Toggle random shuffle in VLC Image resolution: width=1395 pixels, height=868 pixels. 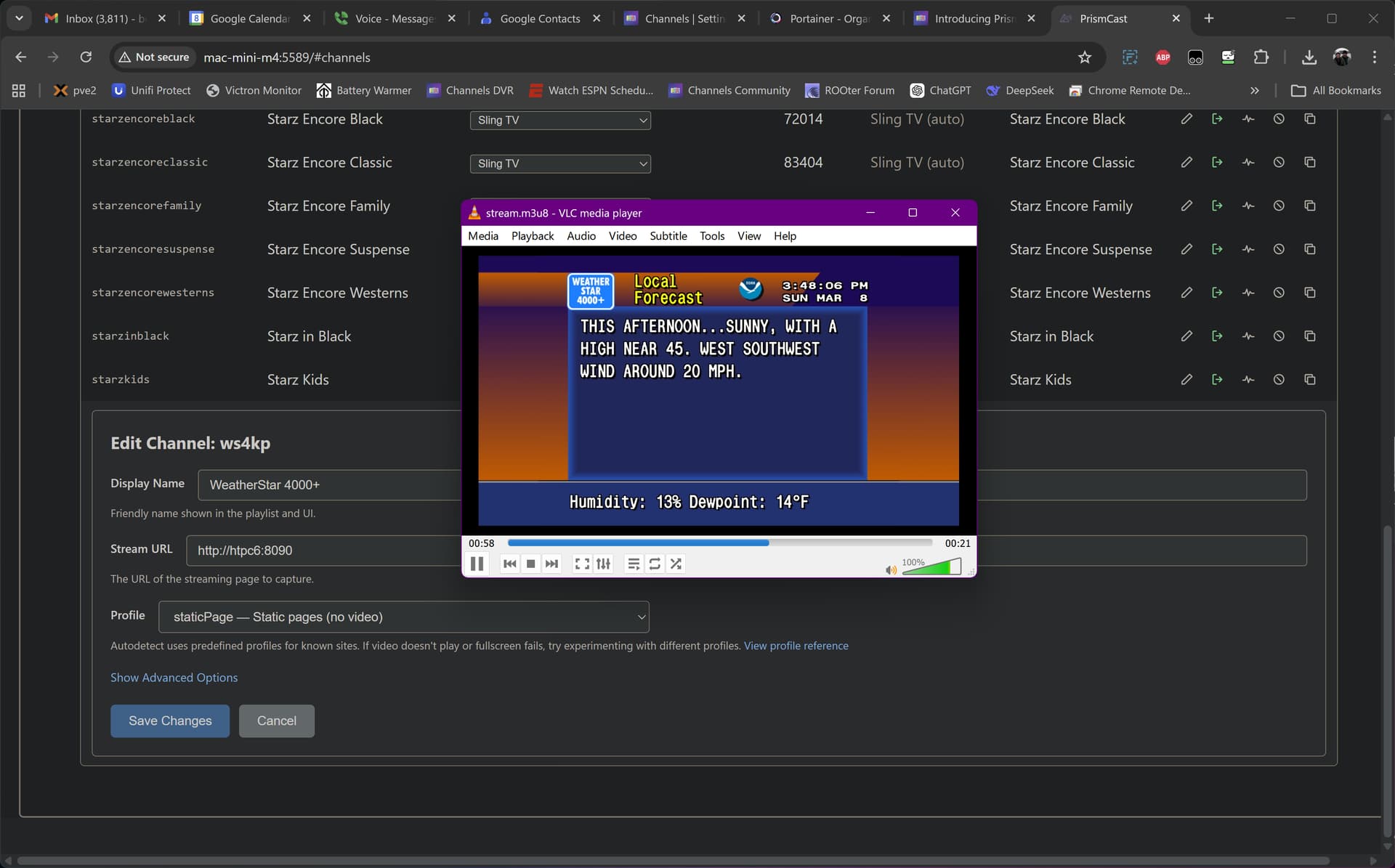pos(676,564)
